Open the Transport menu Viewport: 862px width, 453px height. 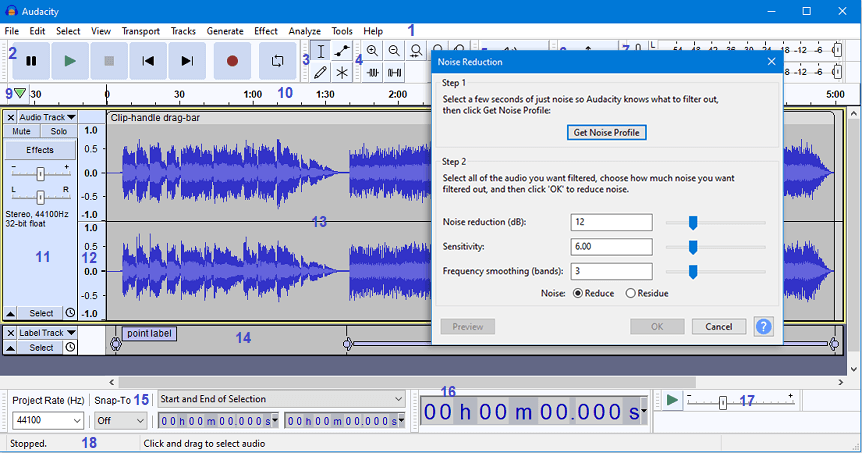(141, 31)
